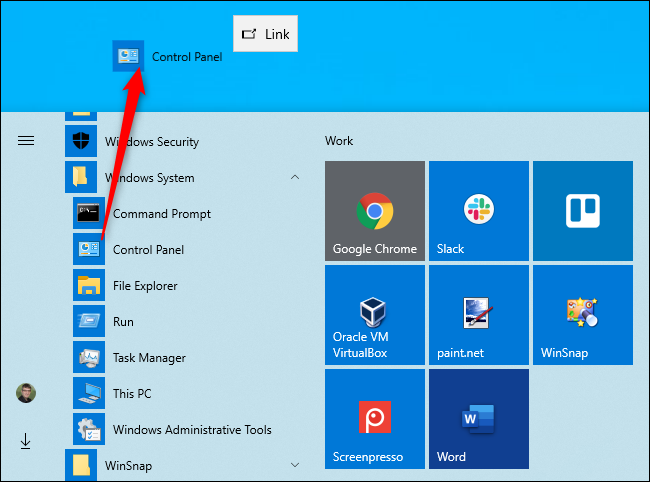Select Control Panel in the app list
The image size is (650, 482).
(148, 250)
